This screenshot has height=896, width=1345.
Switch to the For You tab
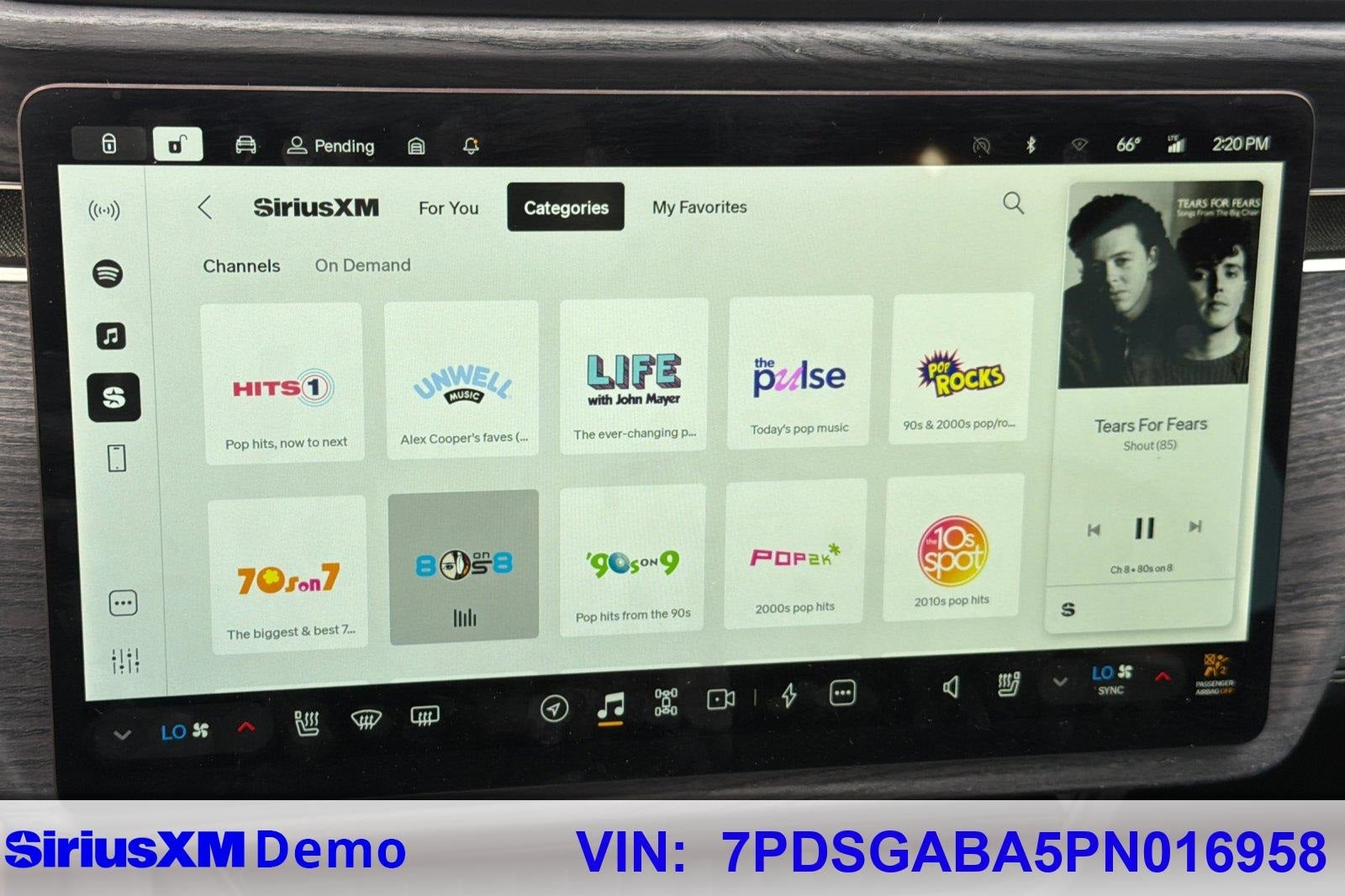coord(448,208)
